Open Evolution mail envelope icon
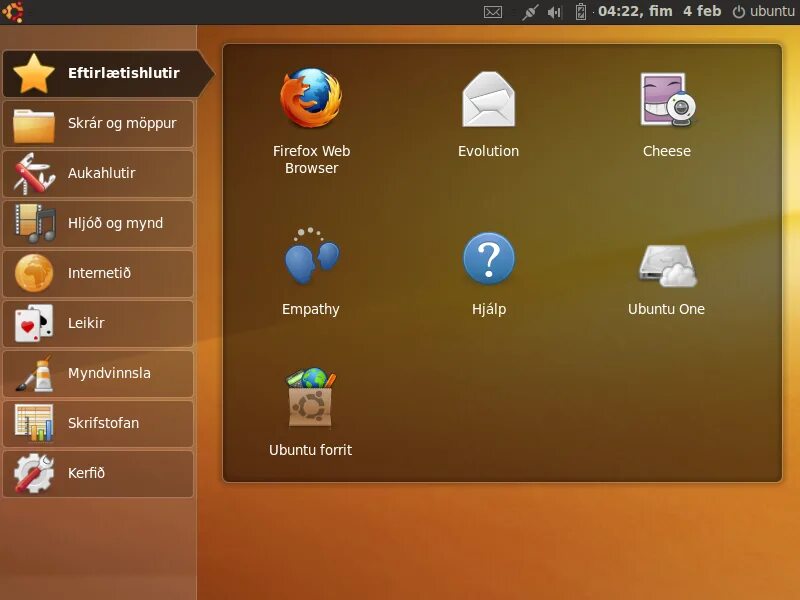This screenshot has height=600, width=800. pyautogui.click(x=488, y=99)
